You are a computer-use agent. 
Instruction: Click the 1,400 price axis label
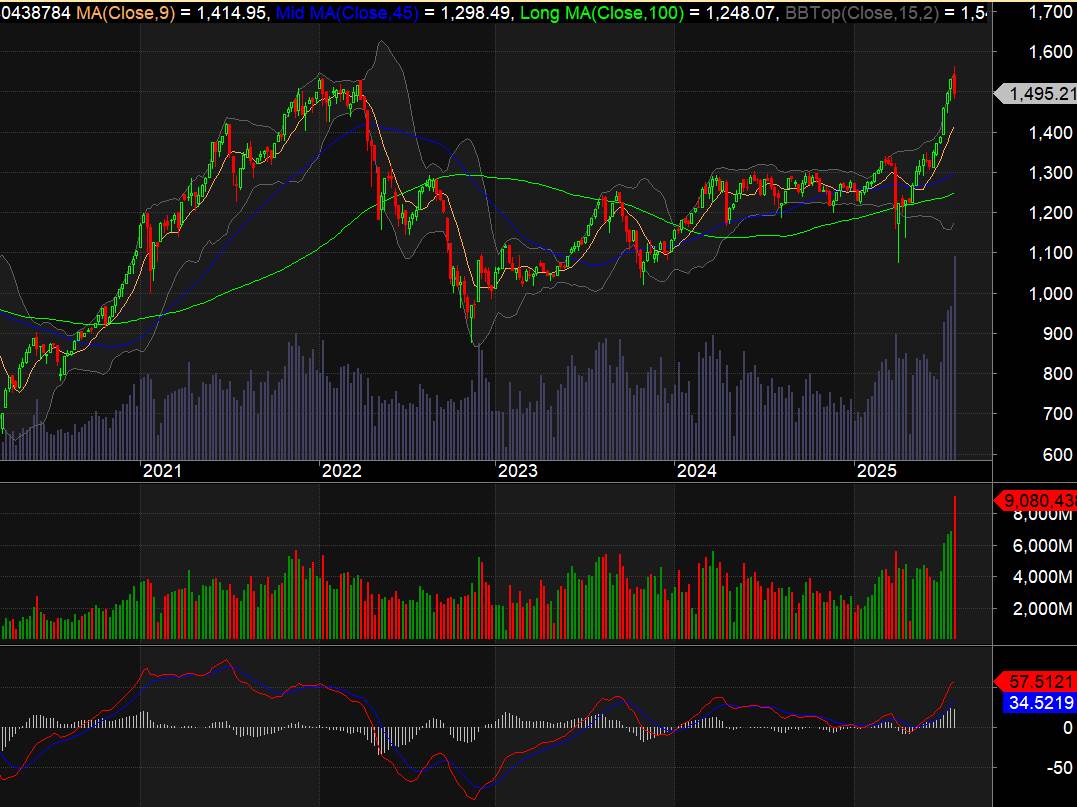[x=1050, y=133]
